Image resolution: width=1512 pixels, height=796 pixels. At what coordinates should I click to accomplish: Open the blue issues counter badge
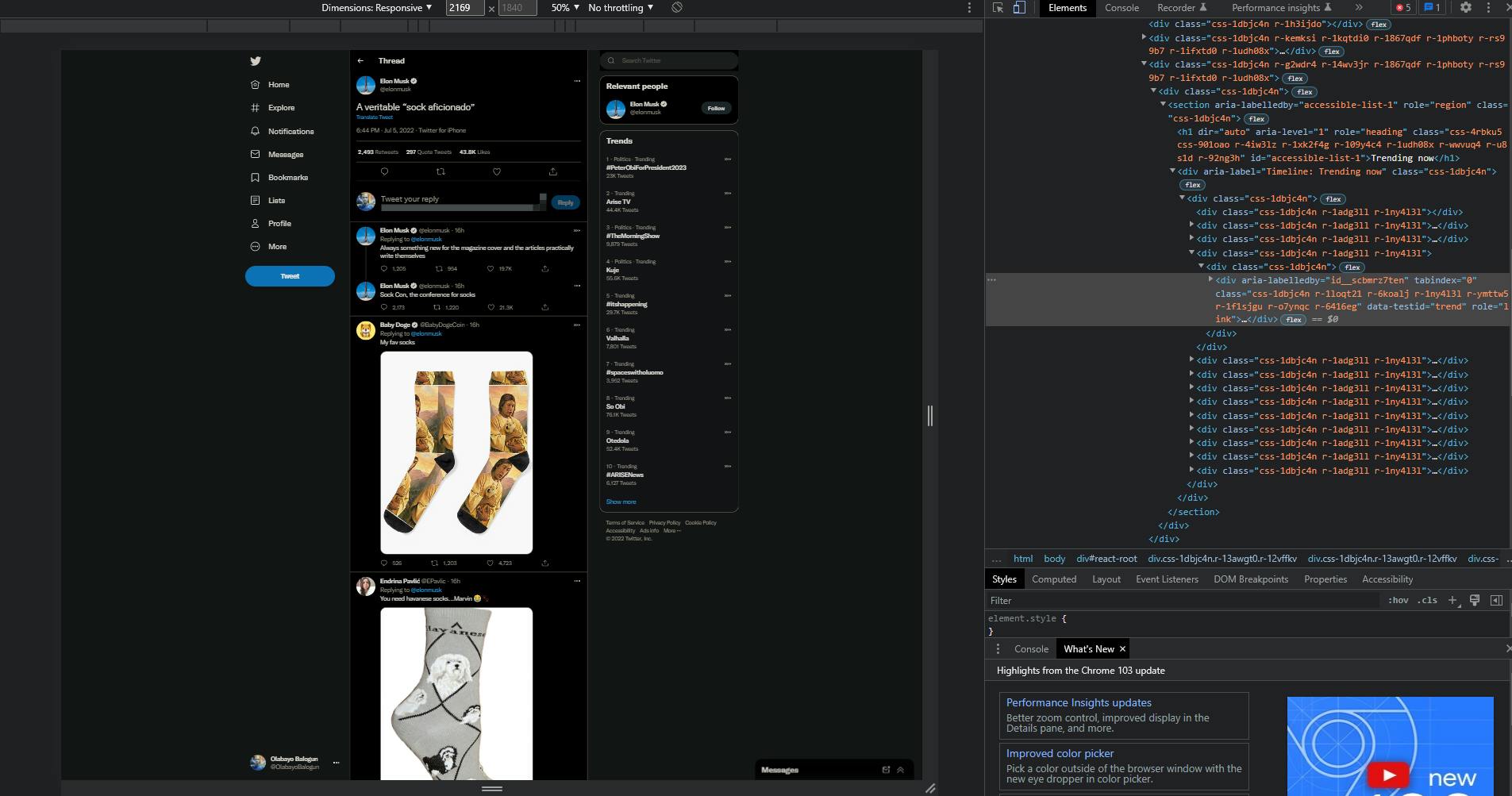click(x=1433, y=7)
